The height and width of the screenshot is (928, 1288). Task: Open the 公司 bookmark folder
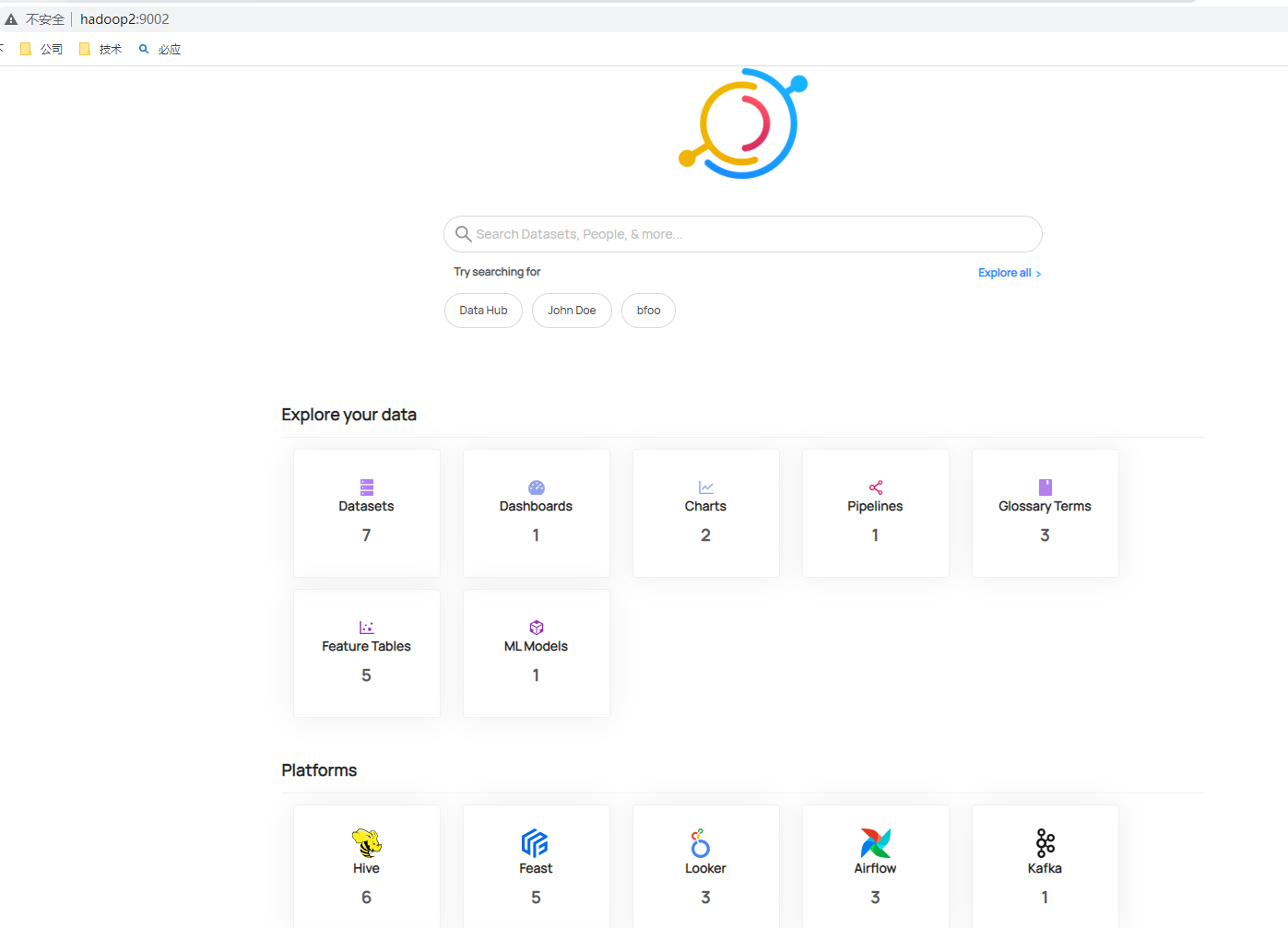(x=41, y=49)
